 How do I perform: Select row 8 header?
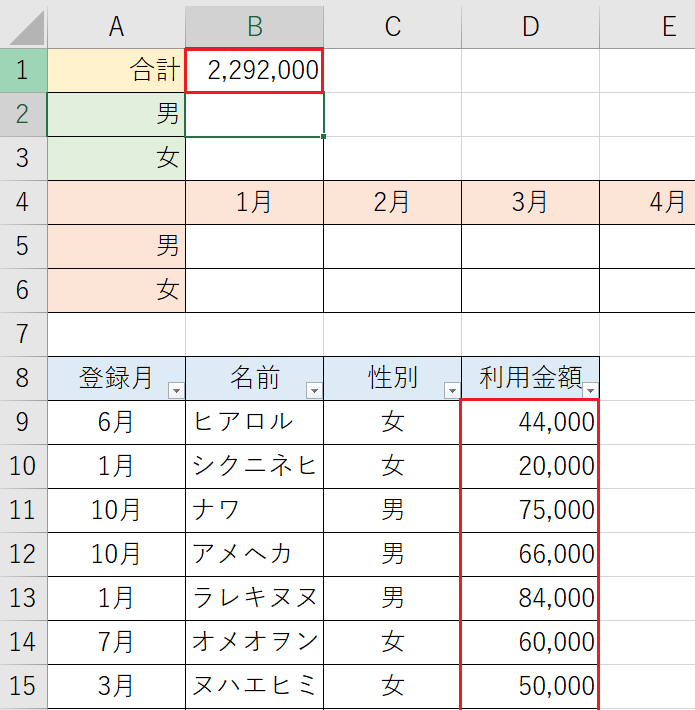[23, 378]
